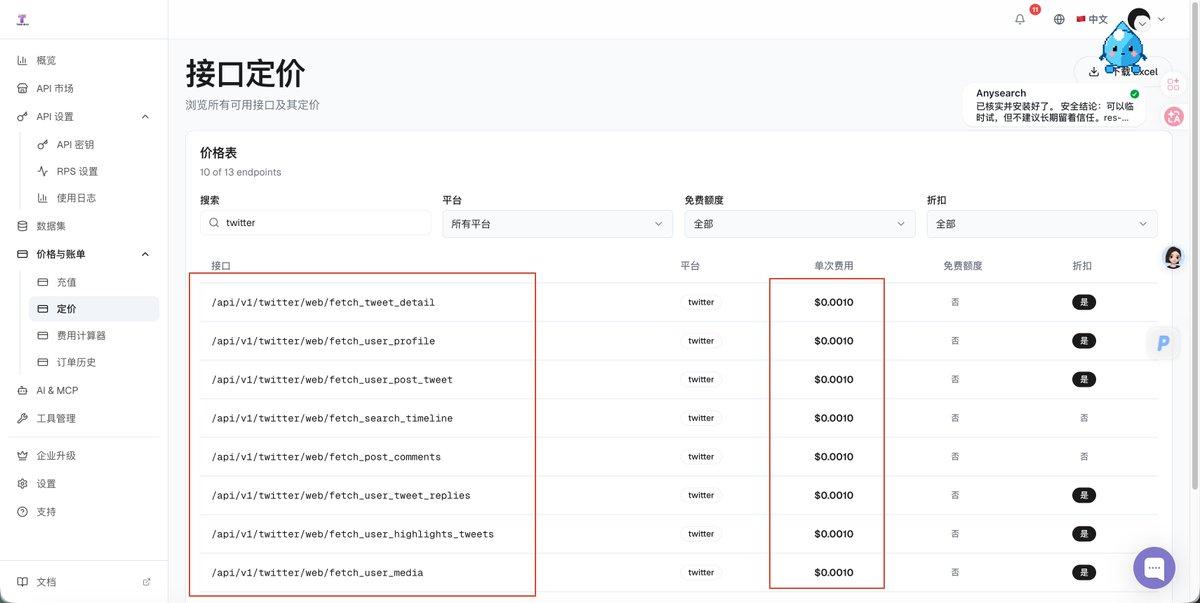Viewport: 1200px width, 603px height.
Task: Sort by 单次费用 column header
Action: [x=834, y=266]
